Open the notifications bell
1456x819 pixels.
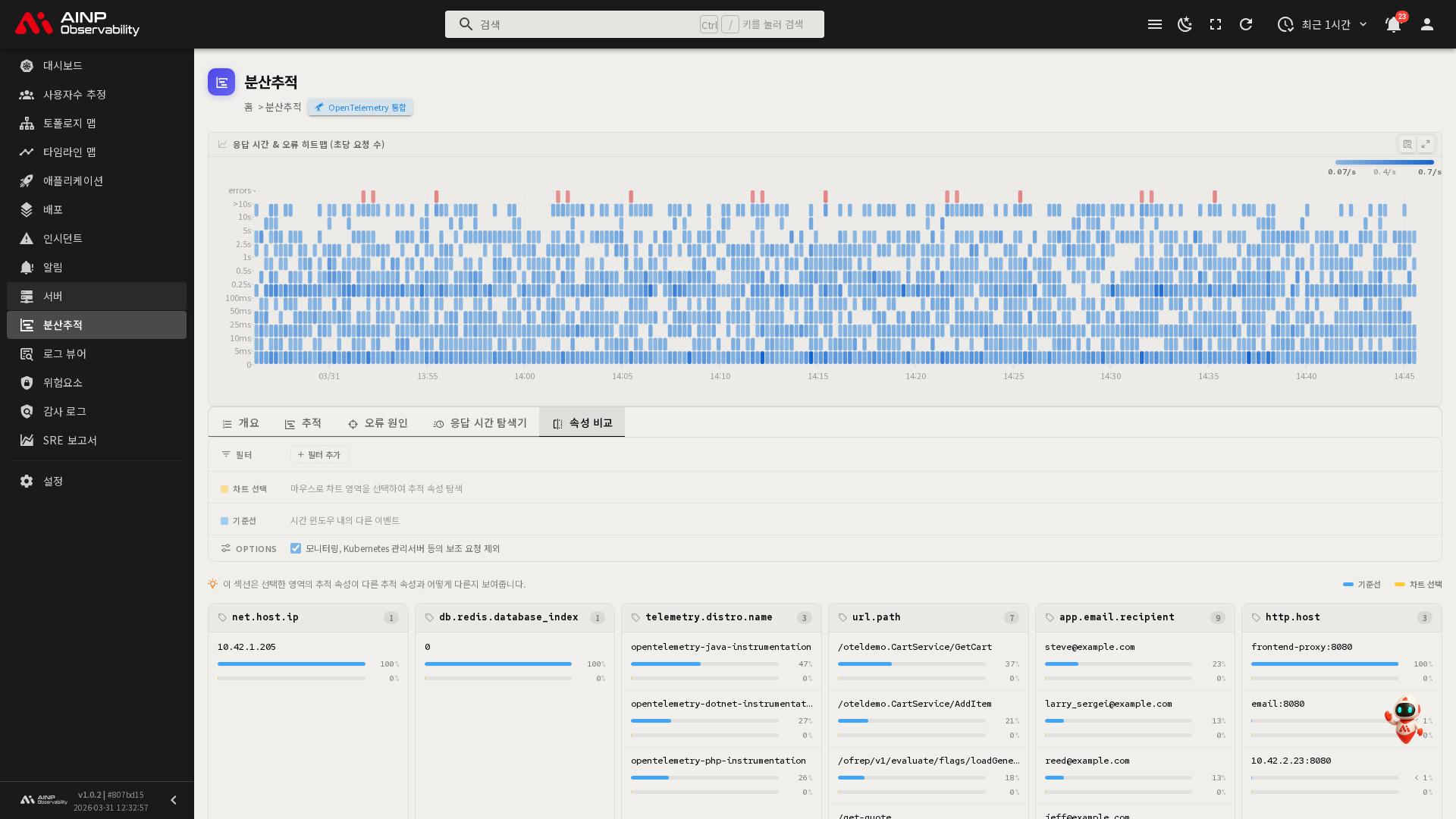1393,24
